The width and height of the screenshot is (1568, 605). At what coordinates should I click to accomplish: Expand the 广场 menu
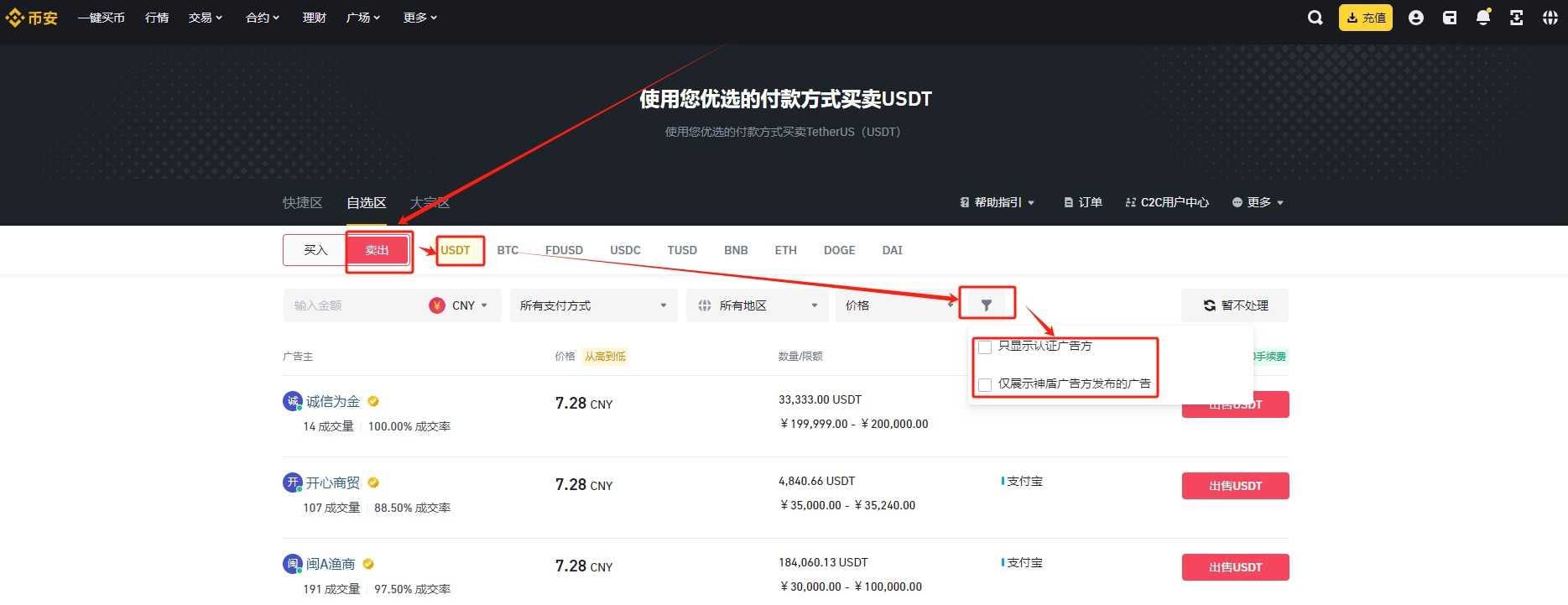click(363, 18)
